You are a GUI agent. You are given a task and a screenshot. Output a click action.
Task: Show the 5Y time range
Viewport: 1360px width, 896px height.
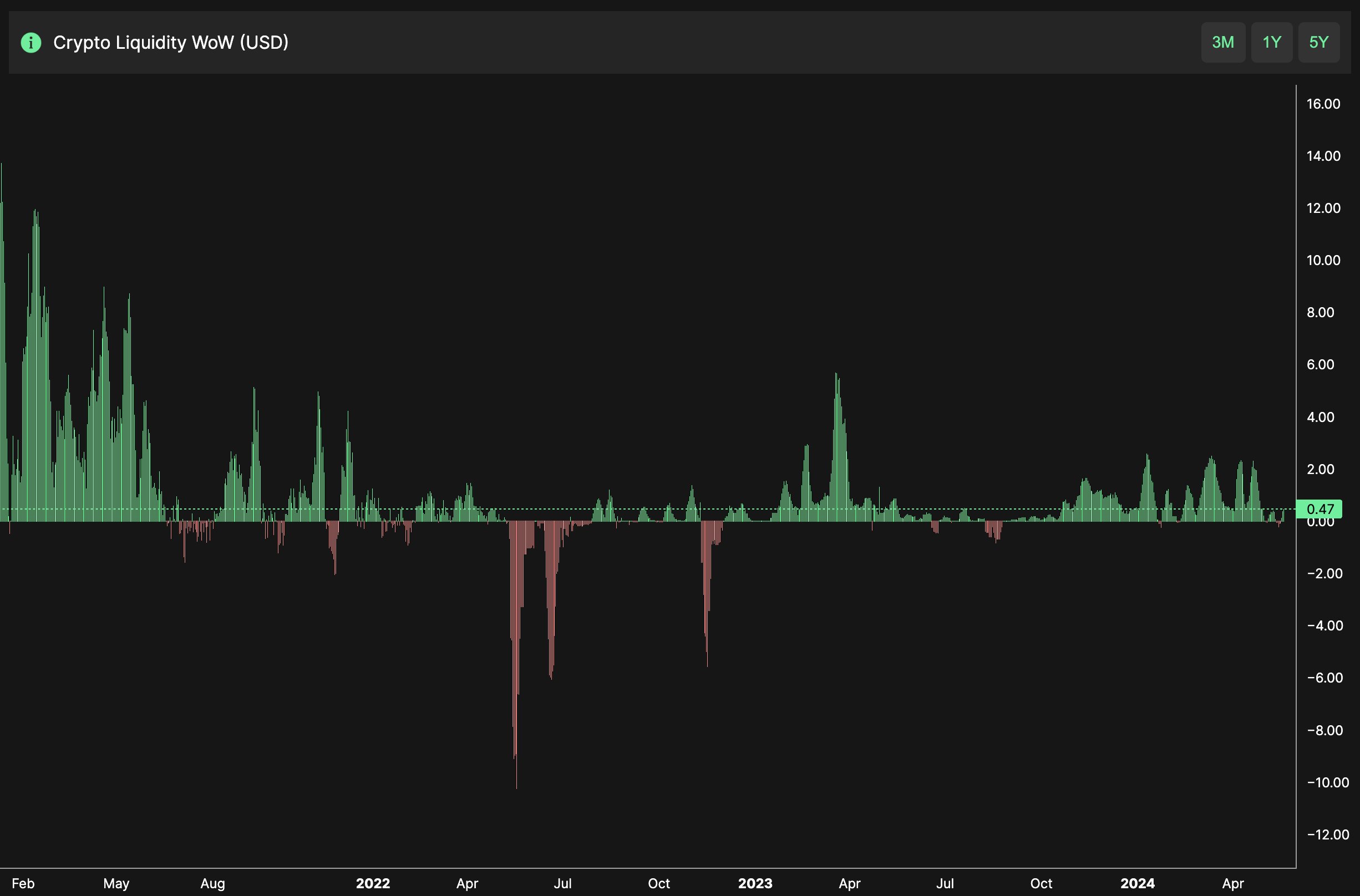click(x=1318, y=42)
